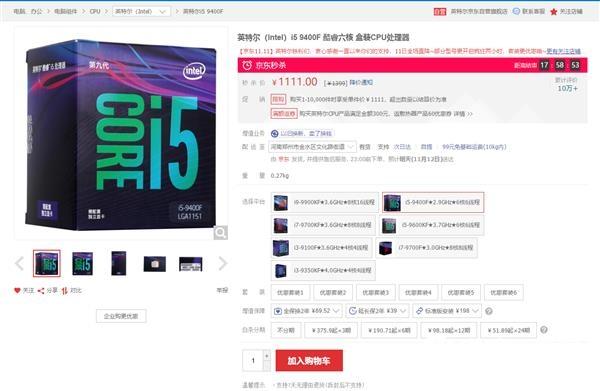Open the Intel brand dropdown in breadcrumb

coord(142,11)
